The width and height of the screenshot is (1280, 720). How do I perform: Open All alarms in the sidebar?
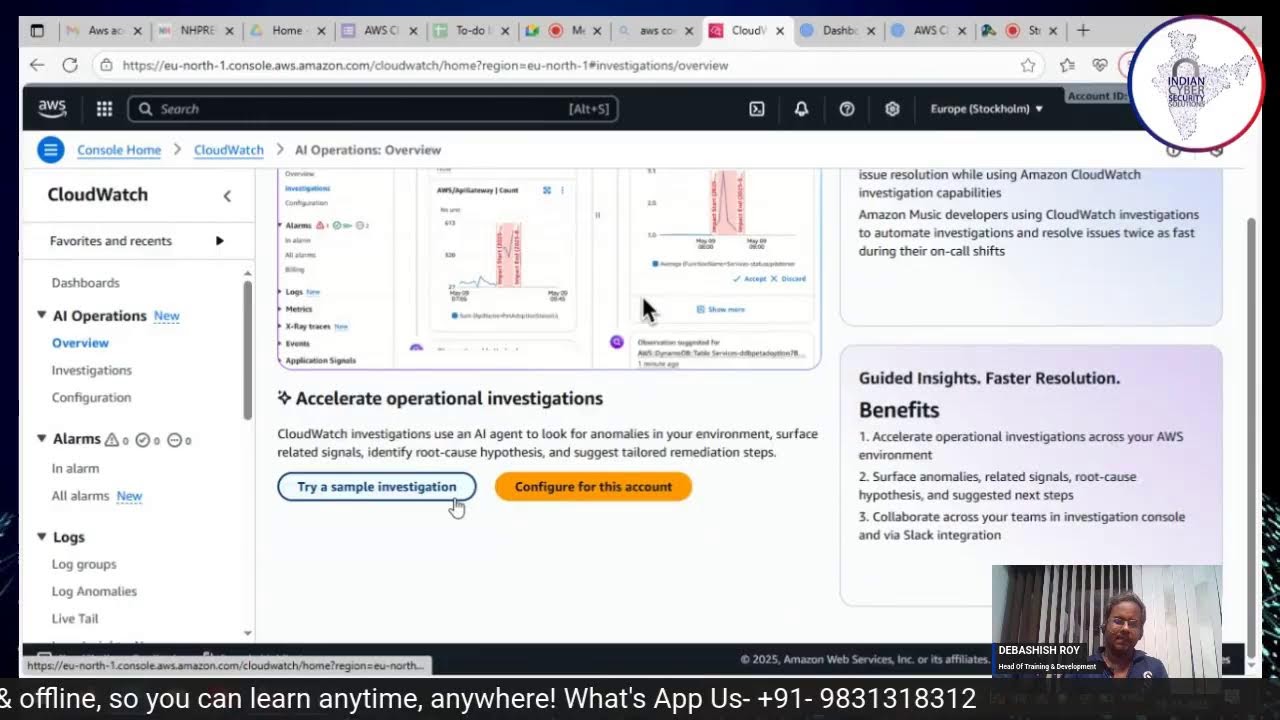(x=80, y=496)
